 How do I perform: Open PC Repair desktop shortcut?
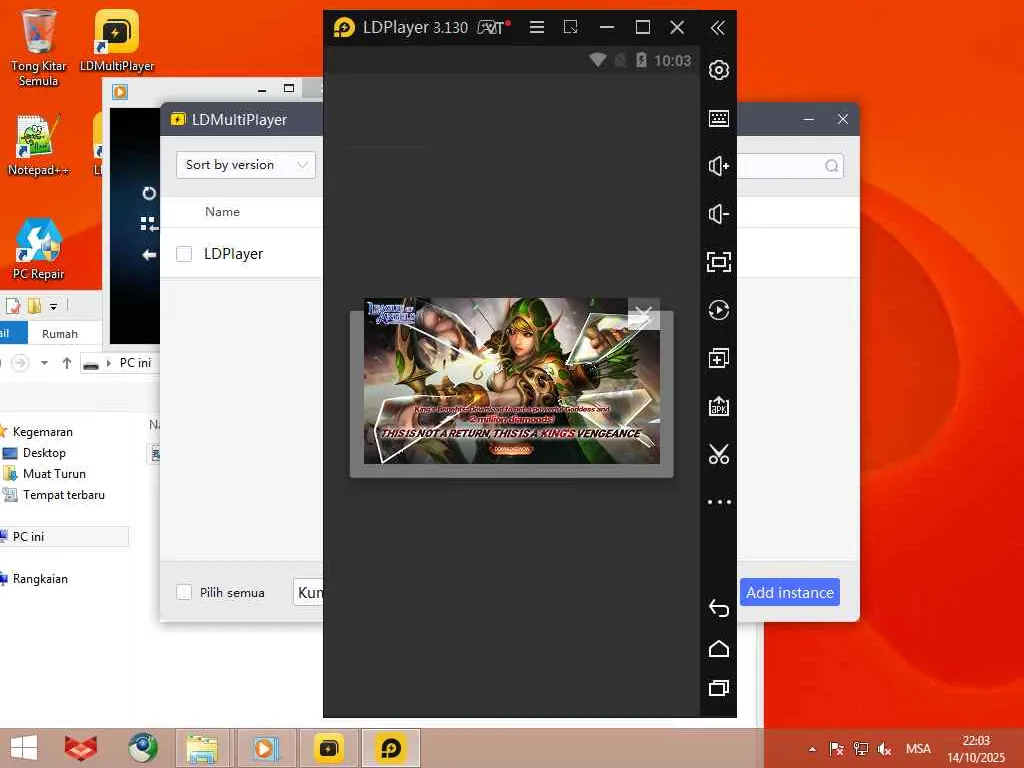pyautogui.click(x=38, y=249)
